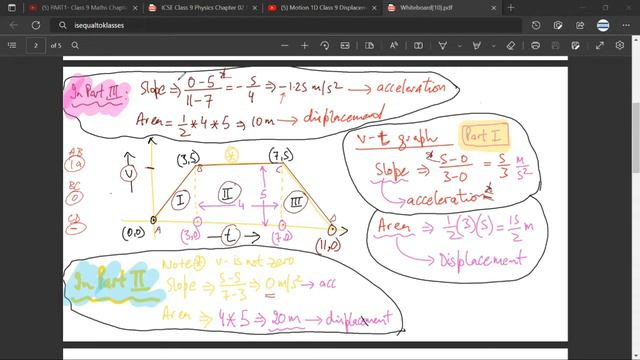Refresh the current page
The image size is (640, 360).
[x=36, y=25]
